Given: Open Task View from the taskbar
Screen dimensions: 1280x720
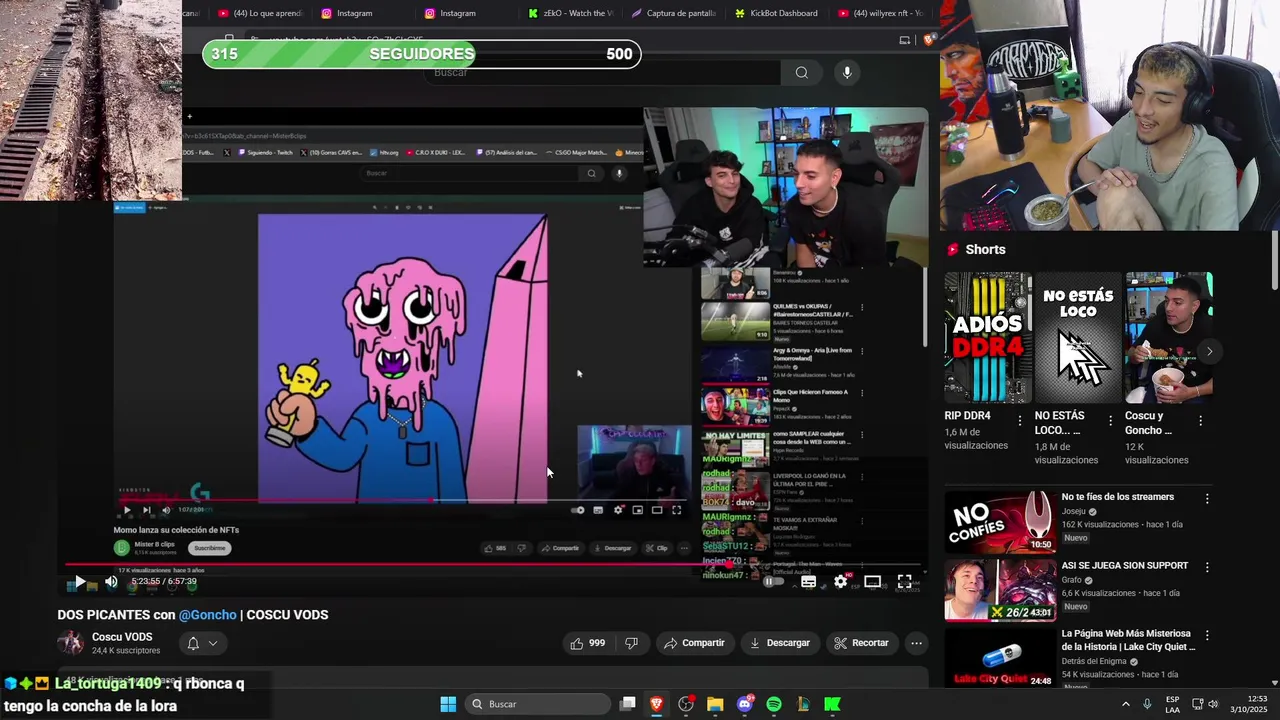Looking at the screenshot, I should (628, 704).
